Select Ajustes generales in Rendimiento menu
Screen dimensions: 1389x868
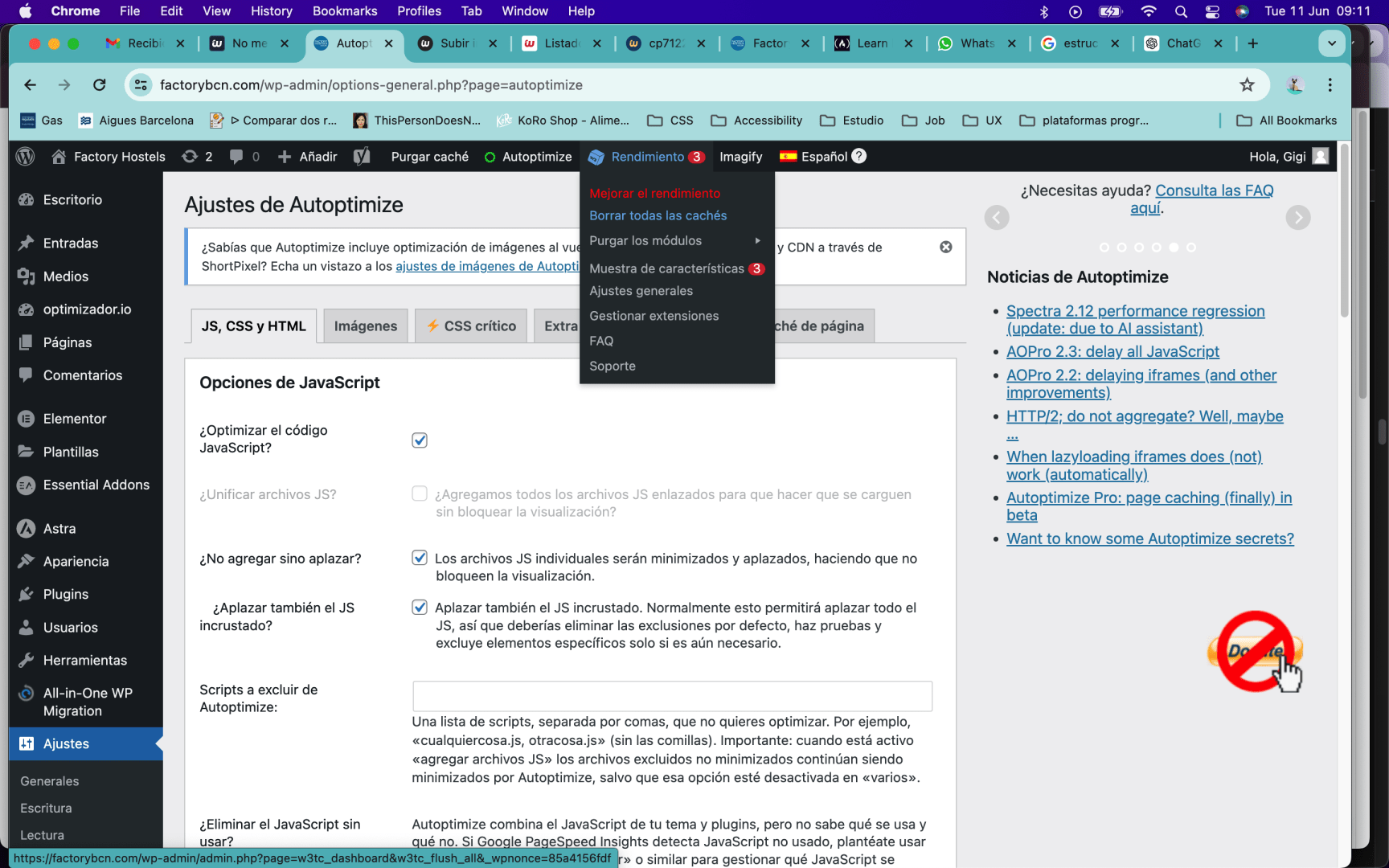coord(641,291)
